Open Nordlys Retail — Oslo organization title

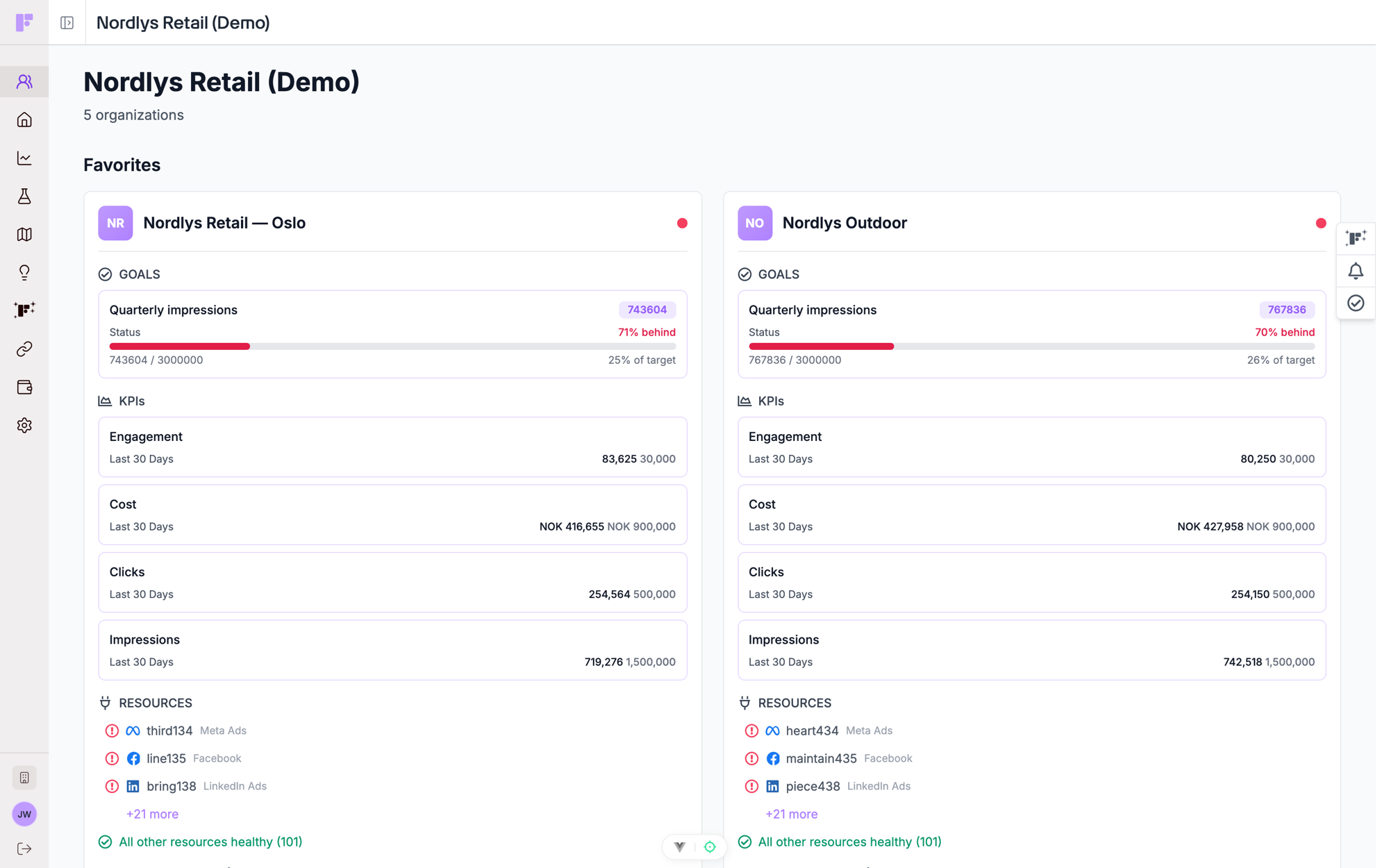pos(224,223)
